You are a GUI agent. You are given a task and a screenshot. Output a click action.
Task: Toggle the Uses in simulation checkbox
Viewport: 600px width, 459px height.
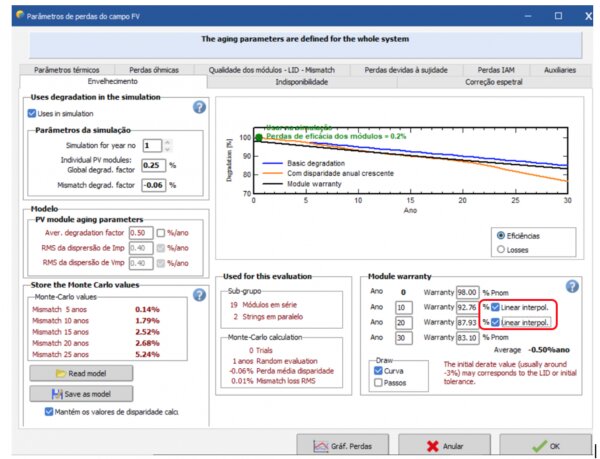tap(33, 114)
